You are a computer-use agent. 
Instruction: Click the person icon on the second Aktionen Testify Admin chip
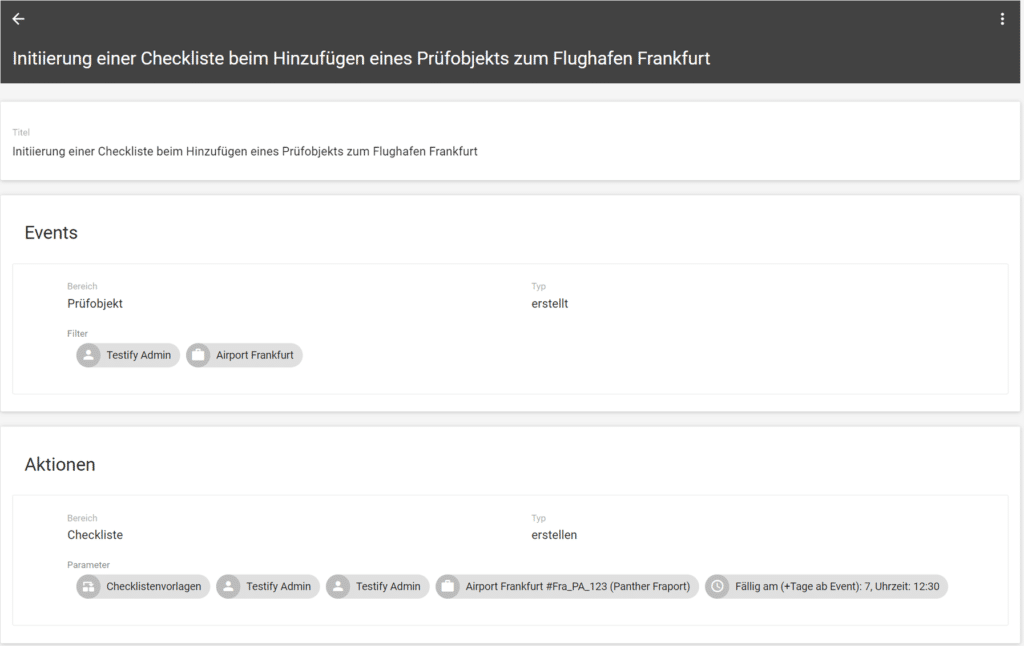coord(338,587)
